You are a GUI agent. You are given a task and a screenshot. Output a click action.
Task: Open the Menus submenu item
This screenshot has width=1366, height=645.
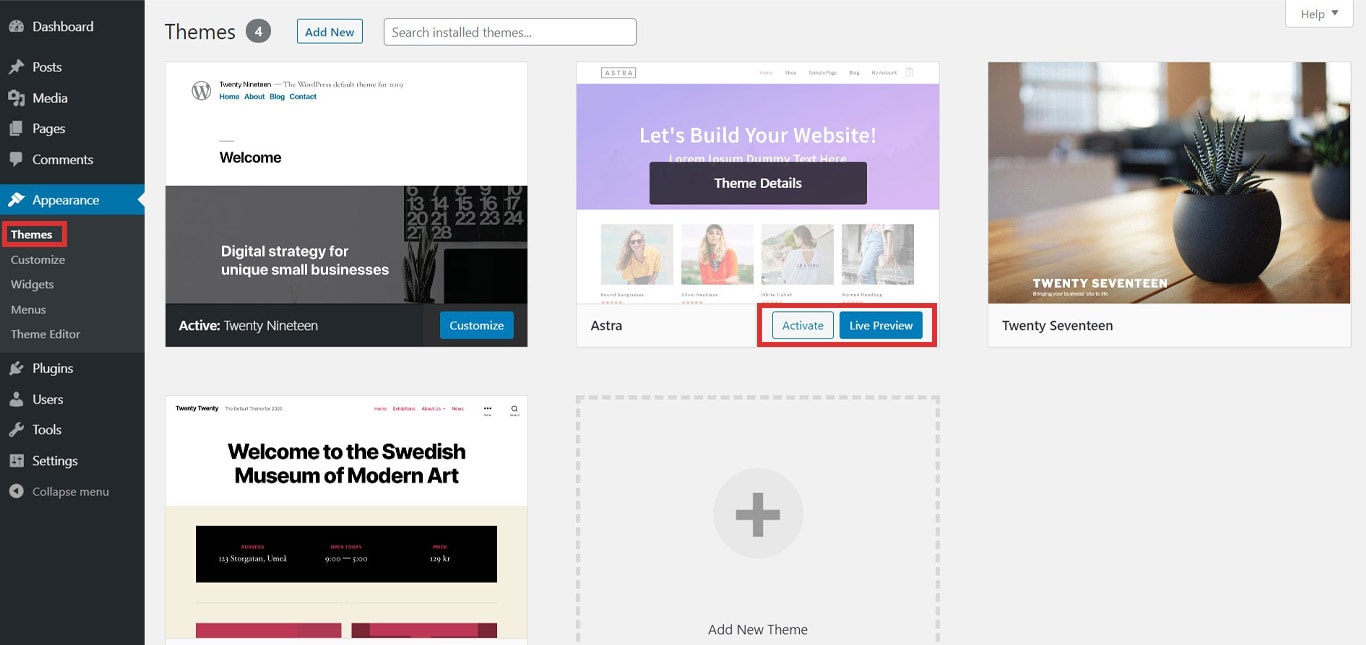click(x=29, y=310)
